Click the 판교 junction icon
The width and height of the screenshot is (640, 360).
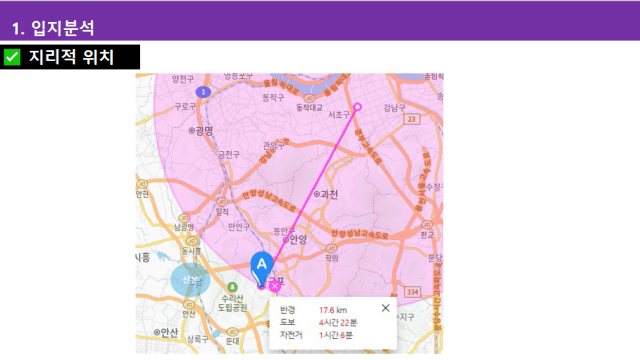click(427, 225)
